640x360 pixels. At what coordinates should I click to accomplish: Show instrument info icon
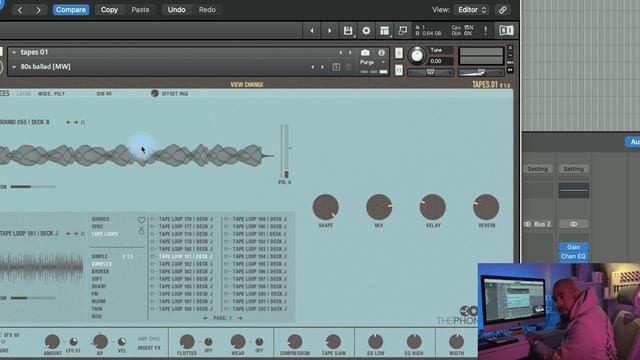[381, 53]
